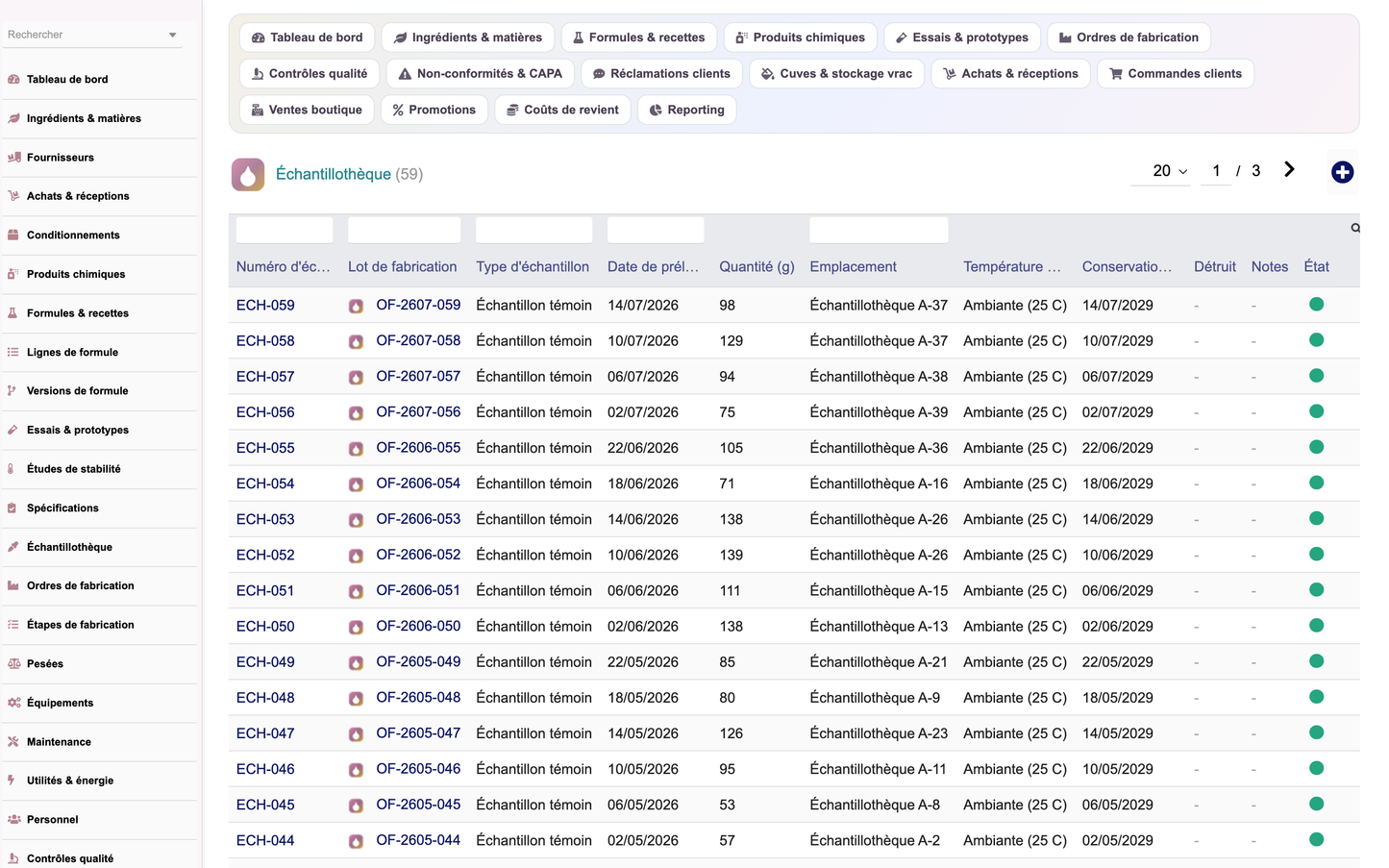
Task: Click the Date de prélèvement filter field
Action: (656, 230)
